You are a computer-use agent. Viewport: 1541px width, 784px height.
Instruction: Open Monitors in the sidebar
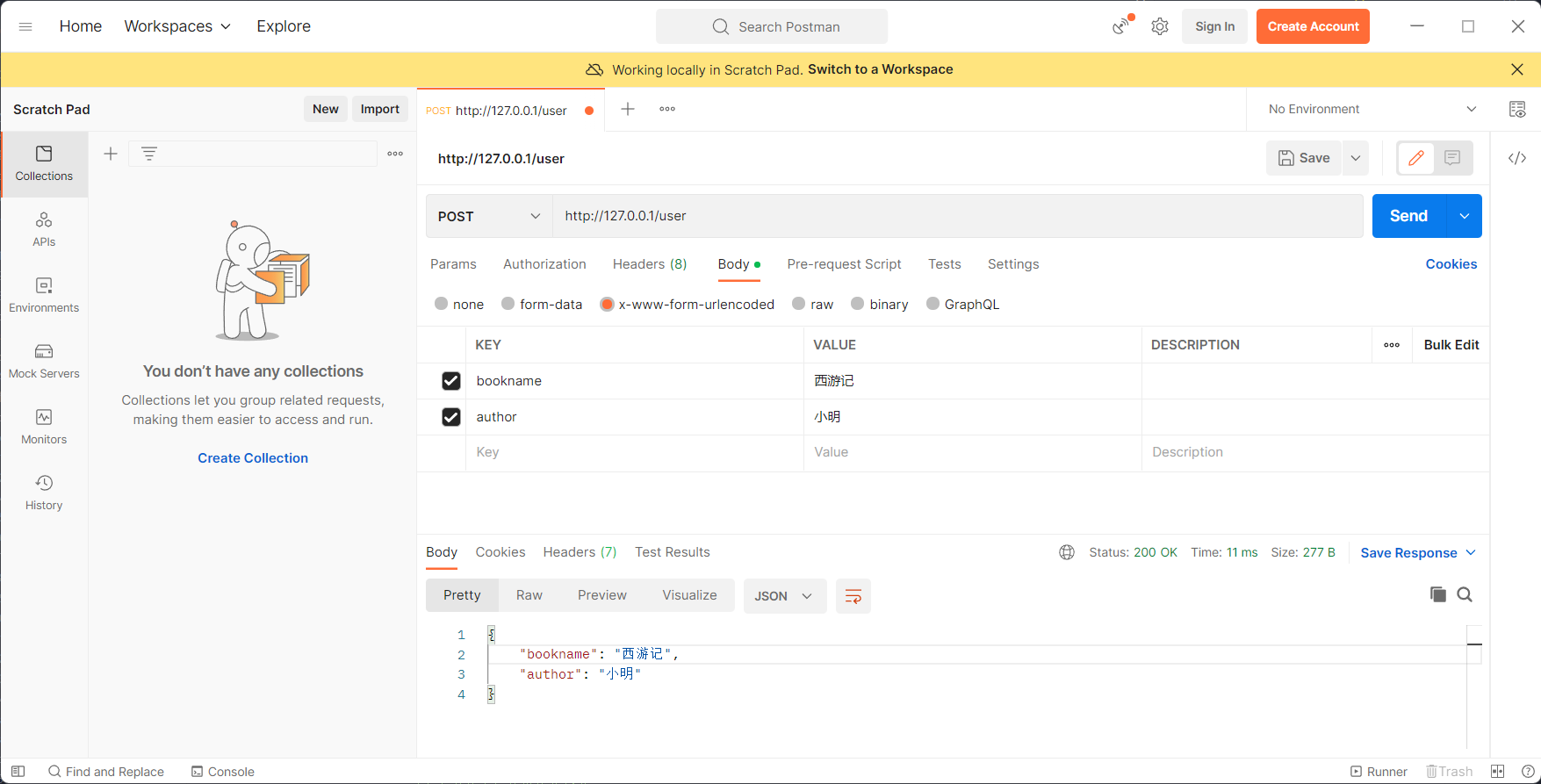(x=44, y=428)
